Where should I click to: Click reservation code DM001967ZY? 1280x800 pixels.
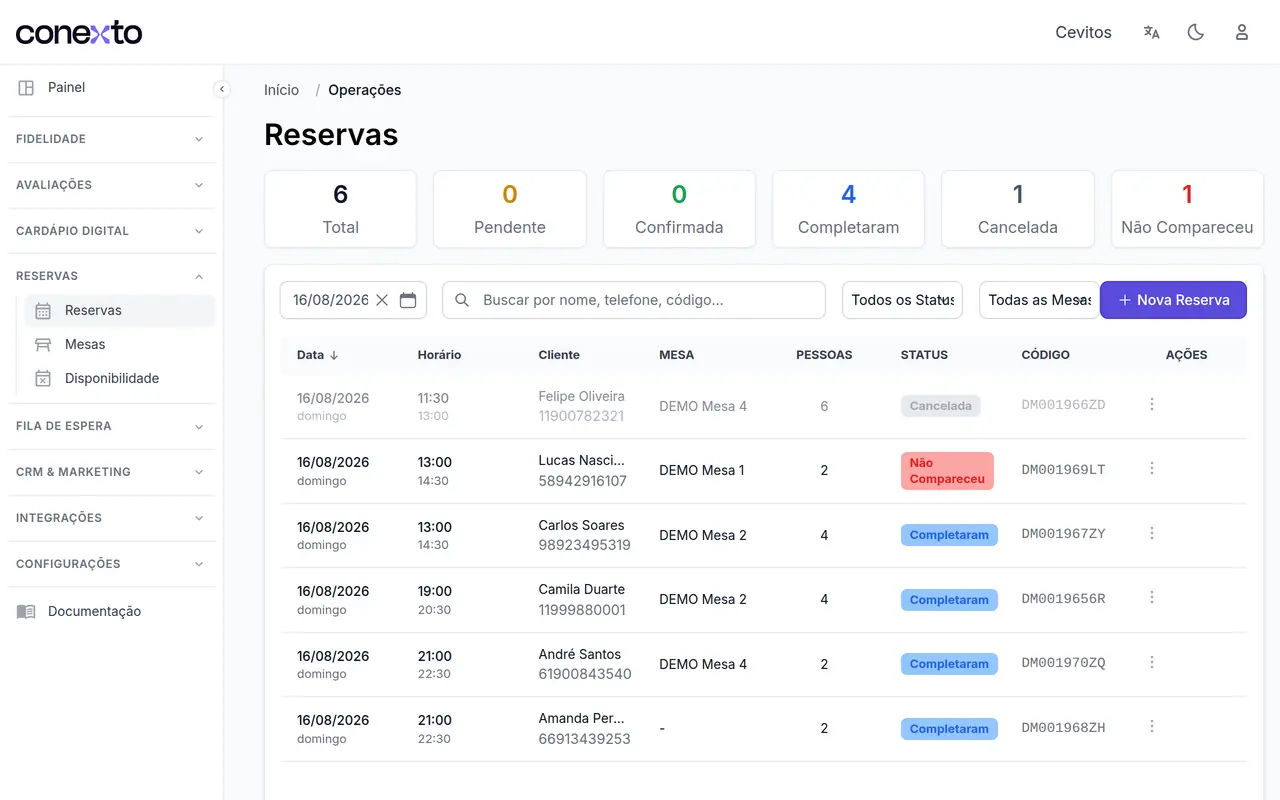click(1063, 534)
